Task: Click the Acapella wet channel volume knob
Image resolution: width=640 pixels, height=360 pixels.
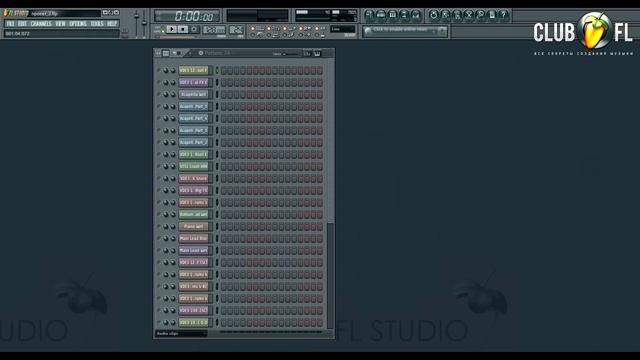Action: point(173,94)
